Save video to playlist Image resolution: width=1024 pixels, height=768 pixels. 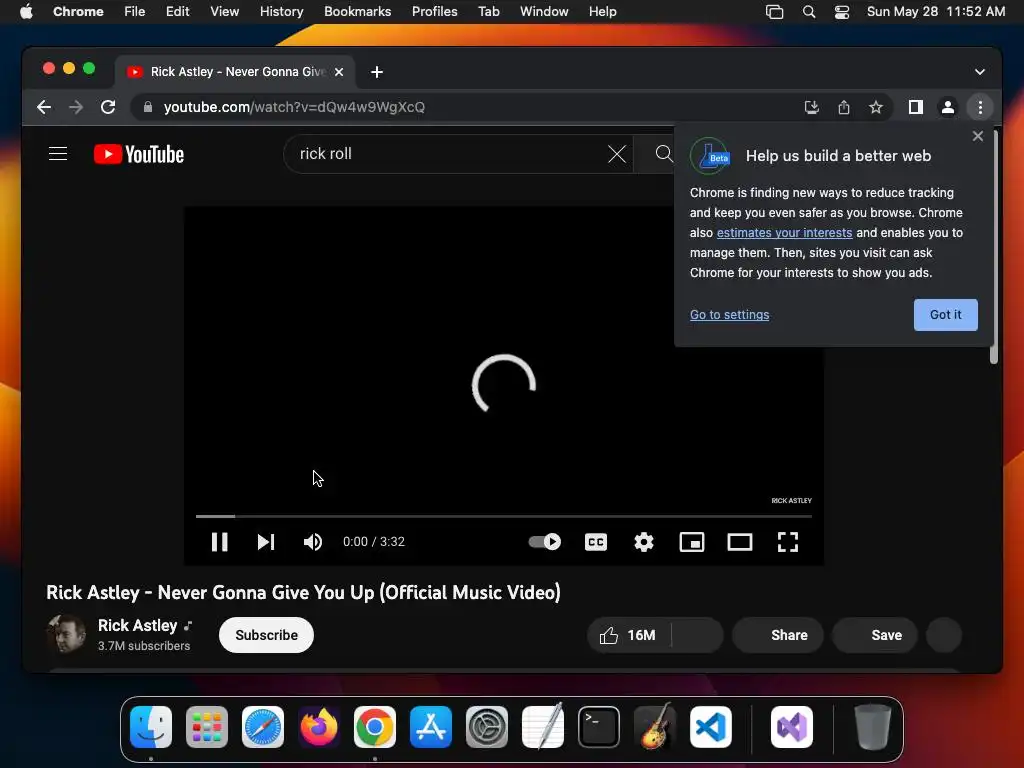pyautogui.click(x=875, y=635)
